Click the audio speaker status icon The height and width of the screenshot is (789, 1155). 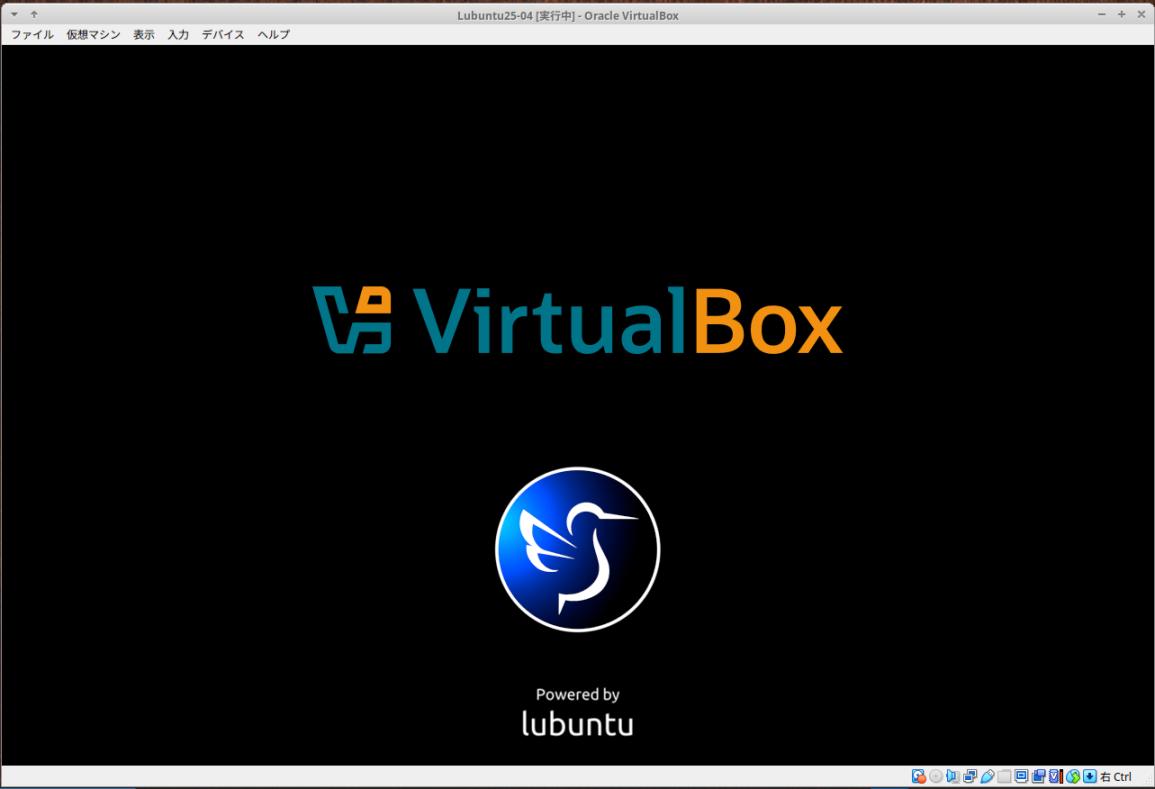tap(952, 776)
